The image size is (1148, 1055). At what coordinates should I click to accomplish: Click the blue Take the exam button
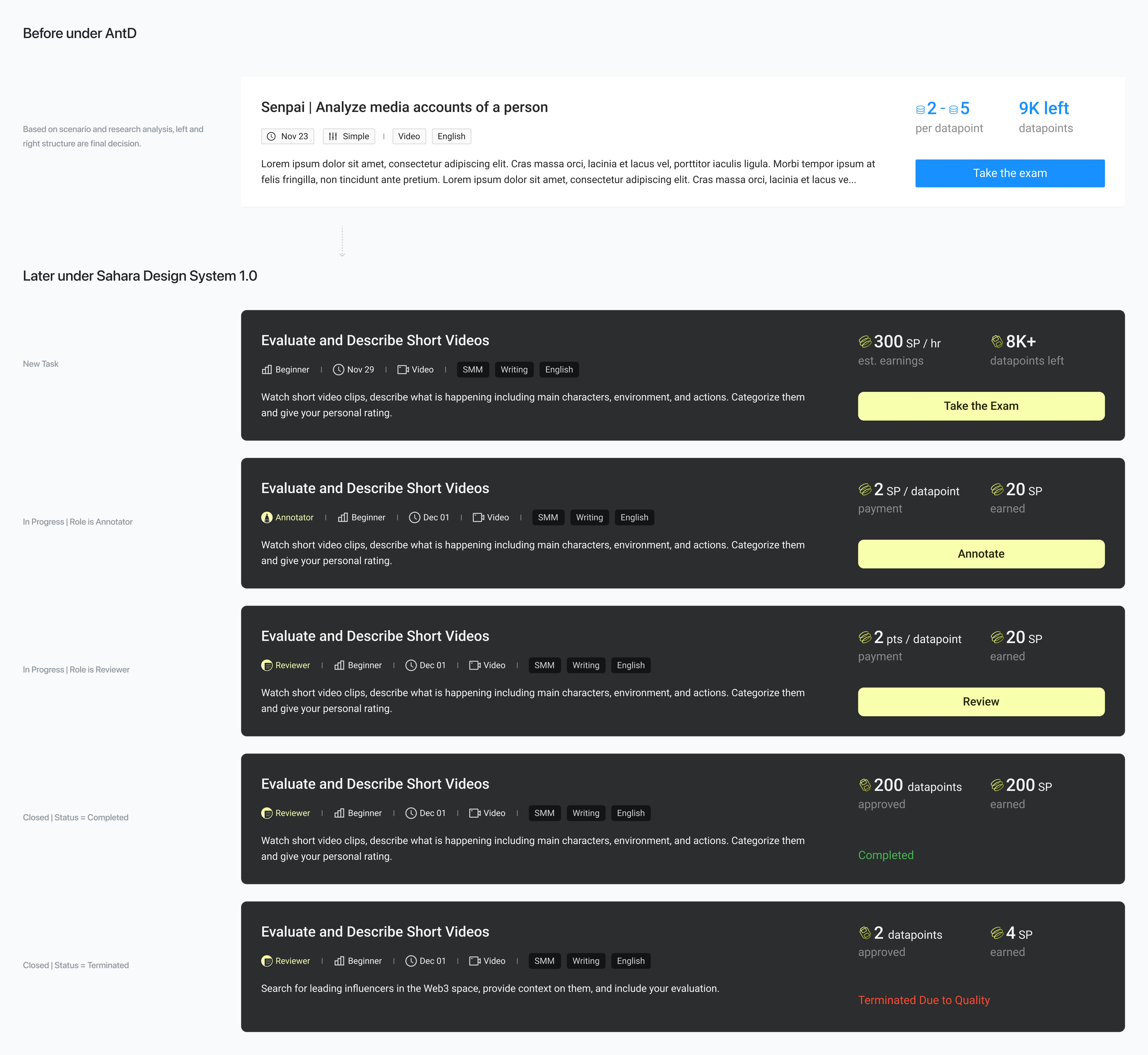[x=1009, y=173]
